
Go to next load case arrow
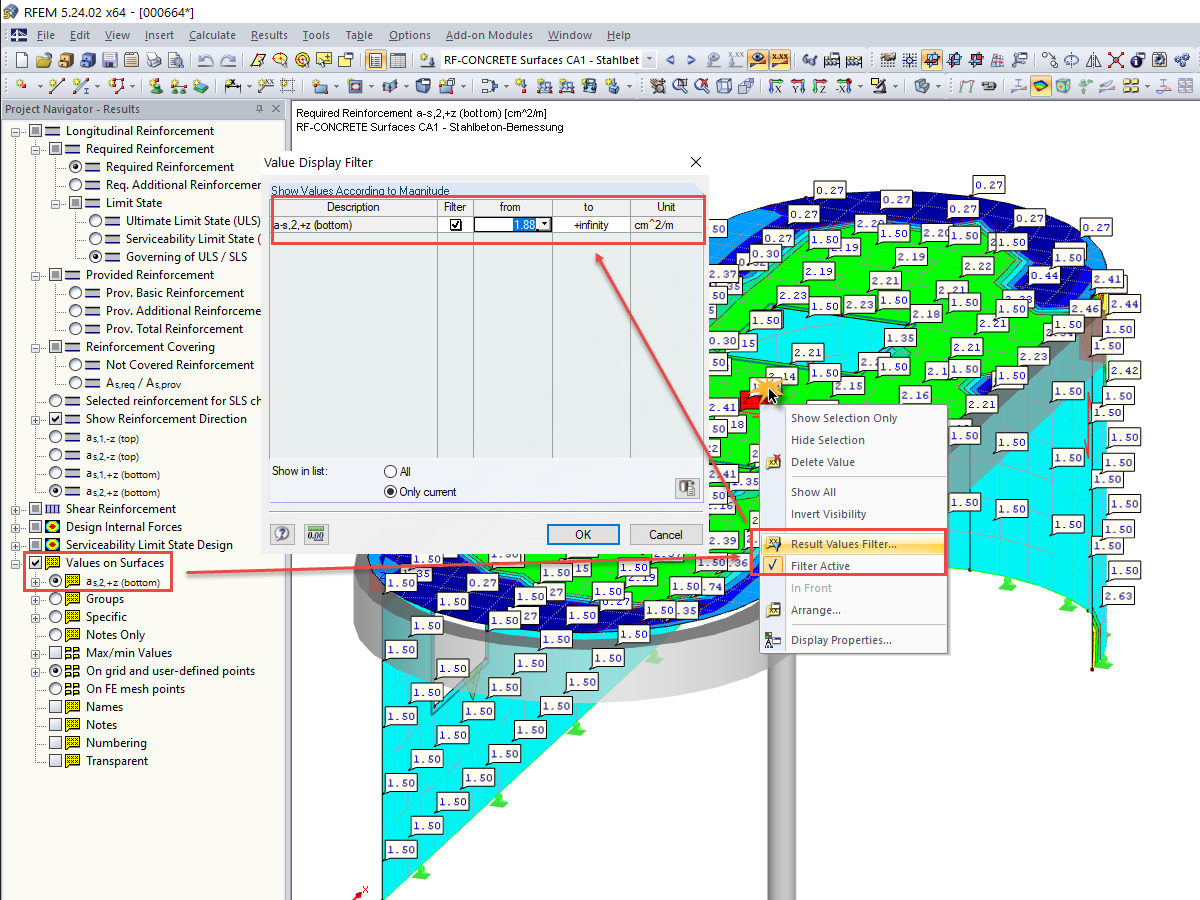pos(691,60)
